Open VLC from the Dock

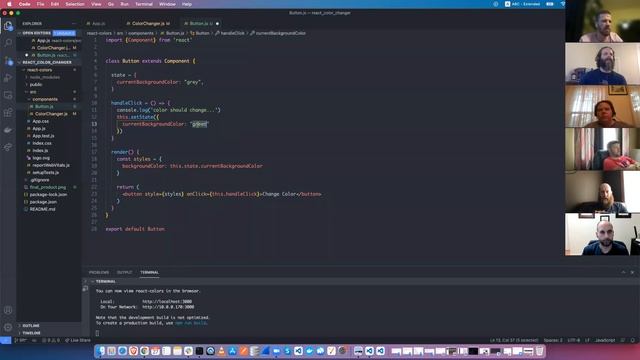pyautogui.click(x=222, y=351)
